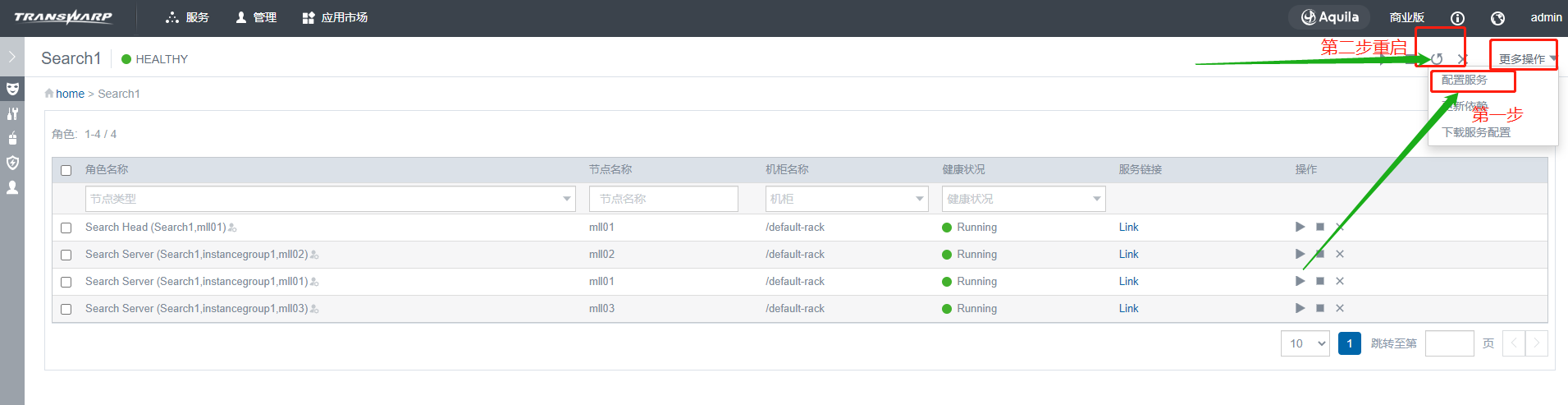Click the globe language icon
Screen dimensions: 1568x405
click(x=1497, y=18)
